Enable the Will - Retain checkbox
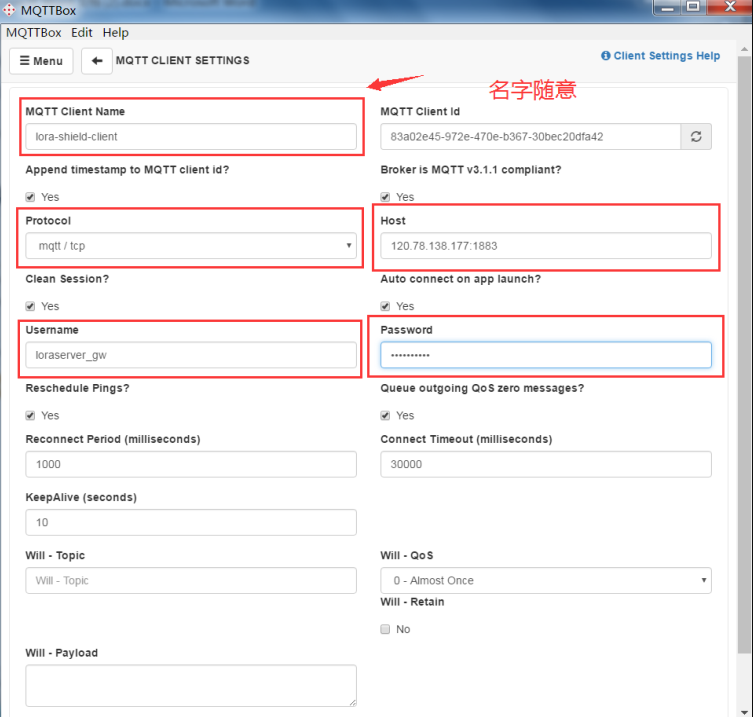The height and width of the screenshot is (717, 753). click(x=385, y=630)
